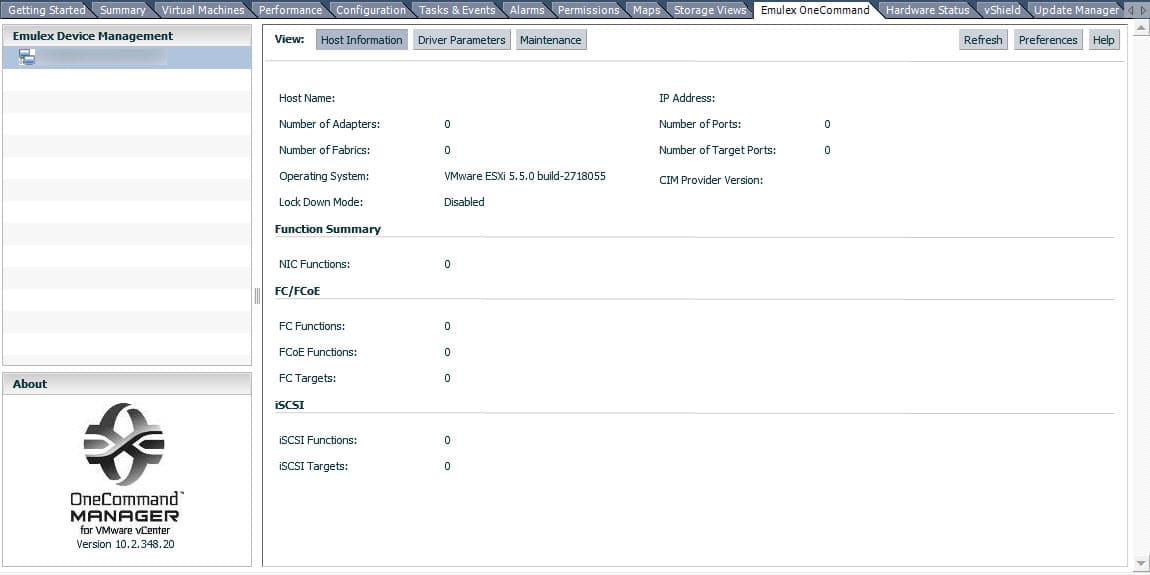Open Preferences
Viewport: 1150px width, 575px height.
[x=1047, y=40]
